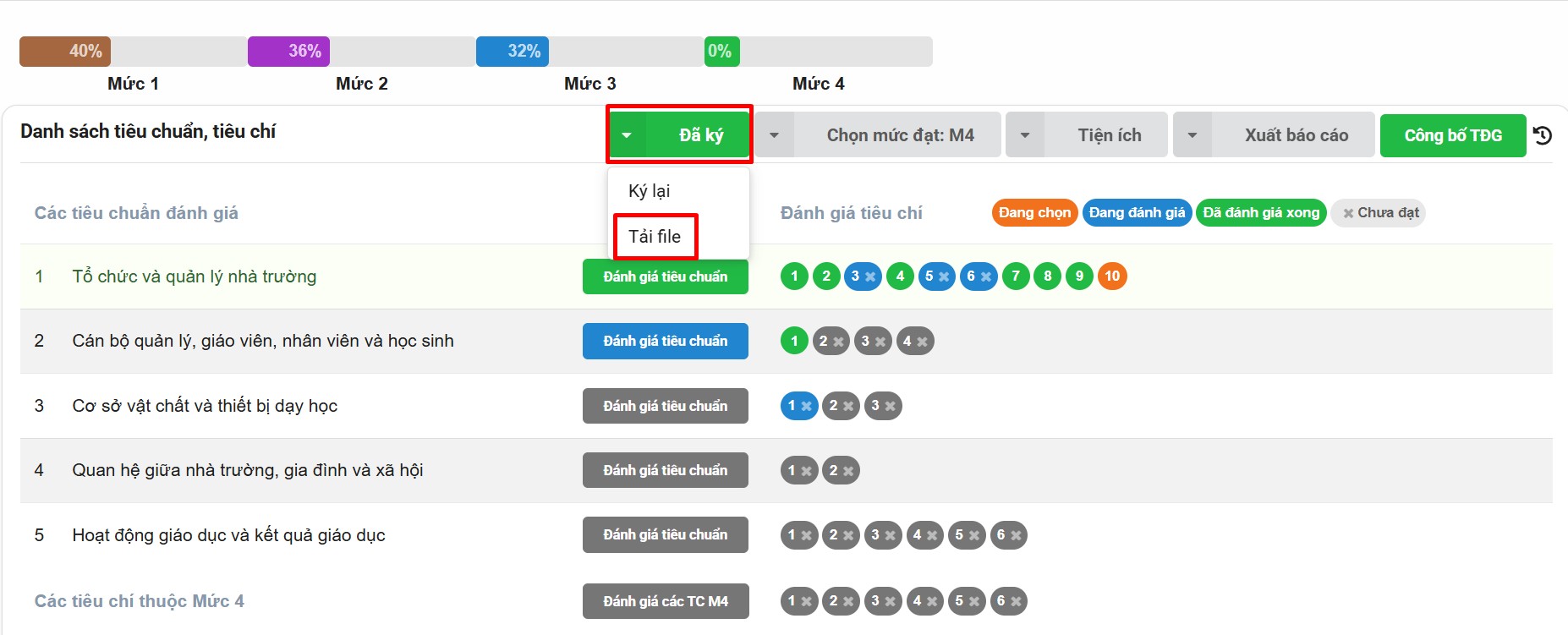Viewport: 1568px width, 635px height.
Task: Open the 'Xuất báo cáo' dropdown arrow
Action: coord(1192,135)
